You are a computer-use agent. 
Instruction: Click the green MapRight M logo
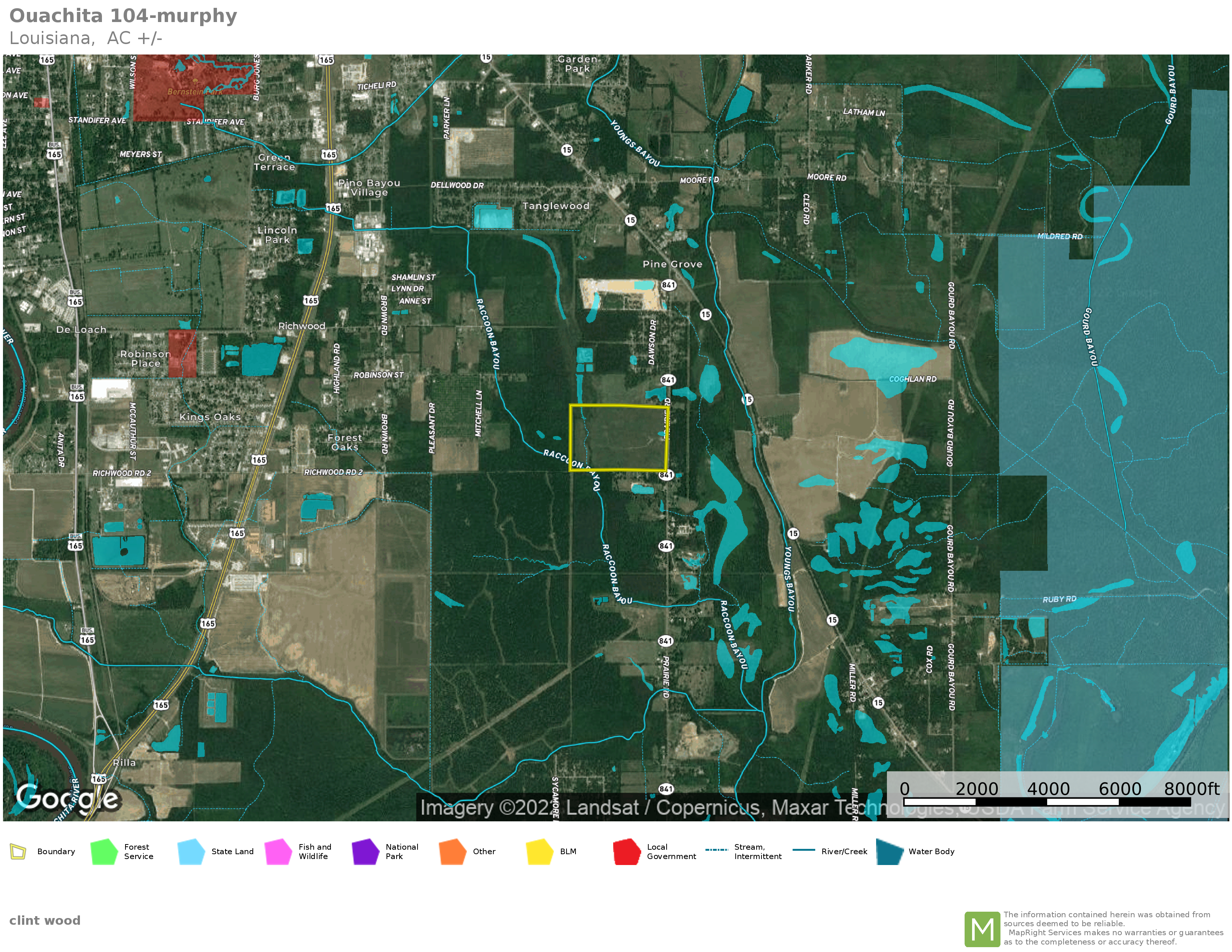click(982, 929)
